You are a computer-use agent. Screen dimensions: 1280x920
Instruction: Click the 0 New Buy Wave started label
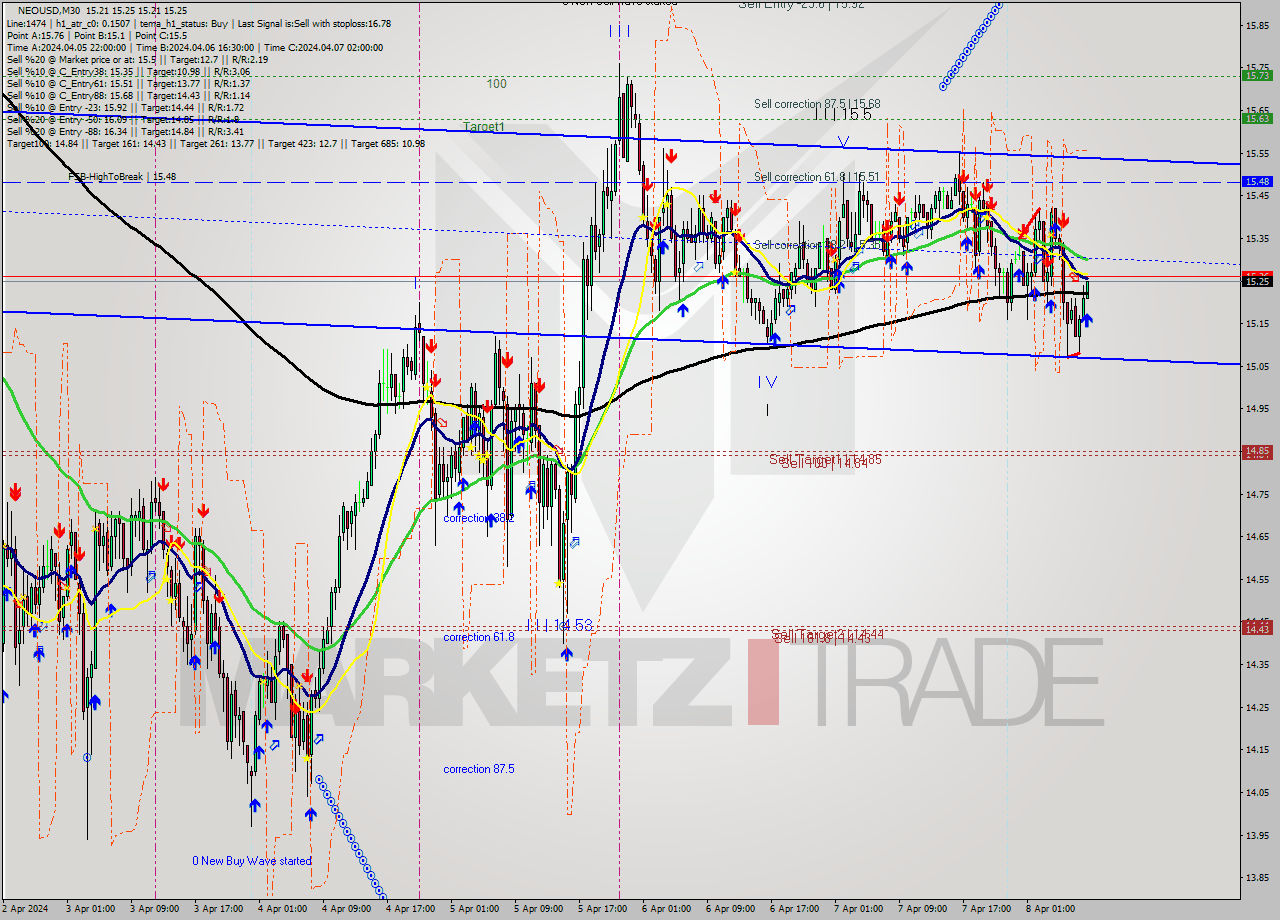pyautogui.click(x=252, y=861)
